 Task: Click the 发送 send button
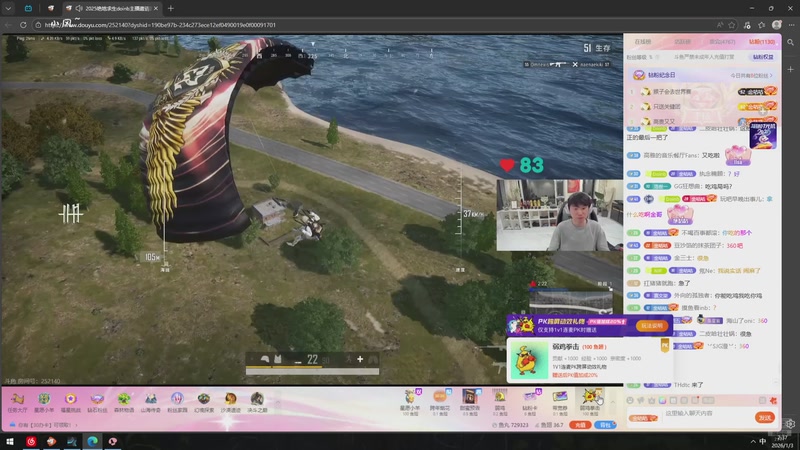(x=765, y=417)
